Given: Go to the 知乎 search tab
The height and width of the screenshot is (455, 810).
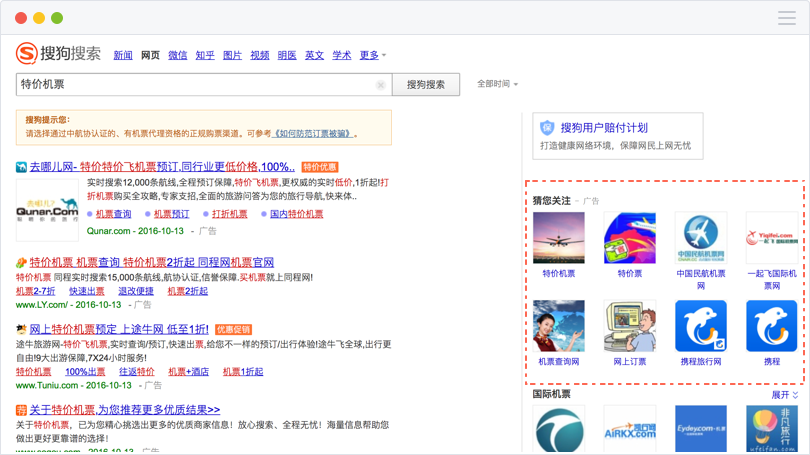Looking at the screenshot, I should click(x=204, y=55).
